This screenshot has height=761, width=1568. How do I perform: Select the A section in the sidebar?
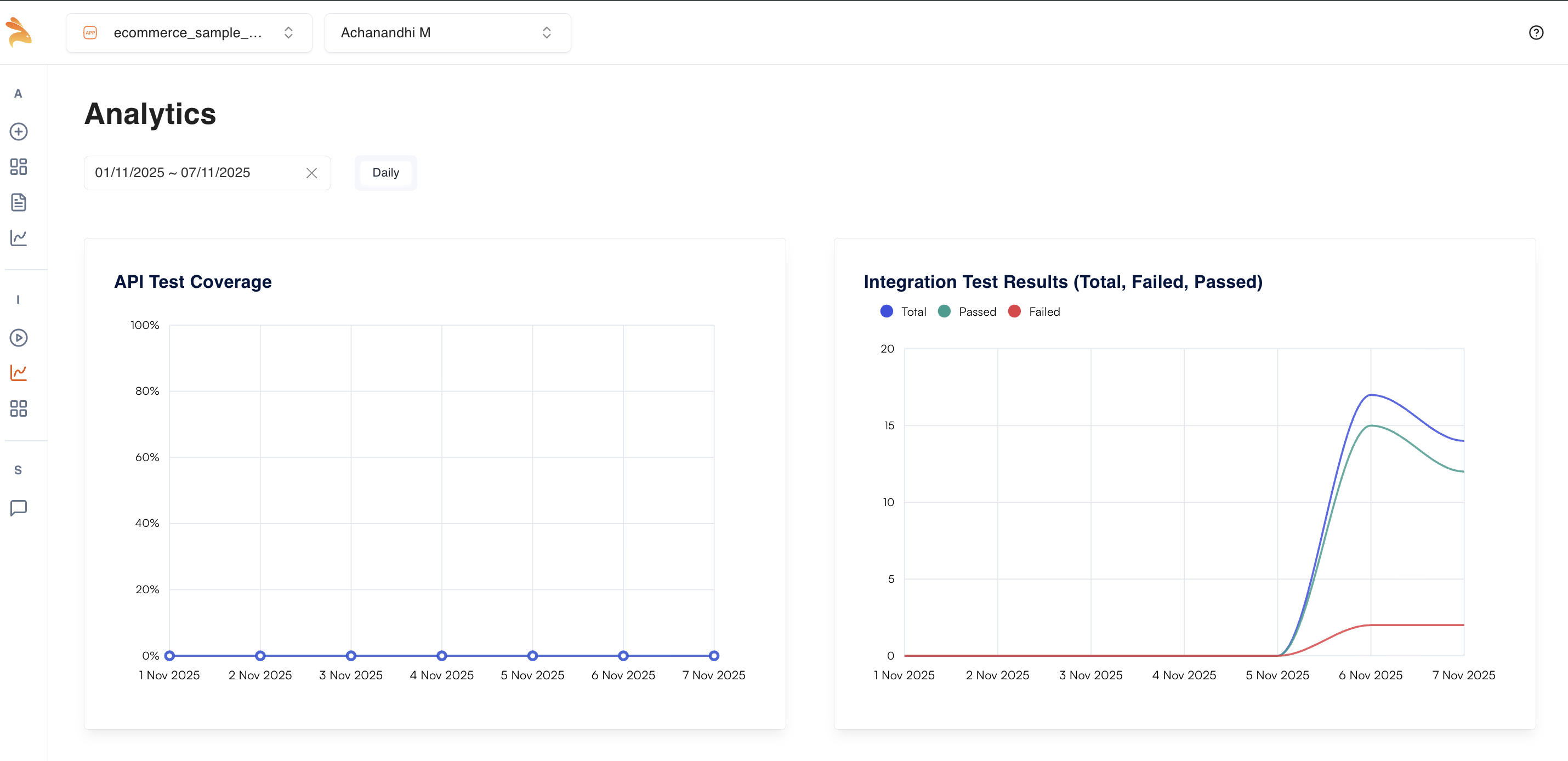pos(18,93)
